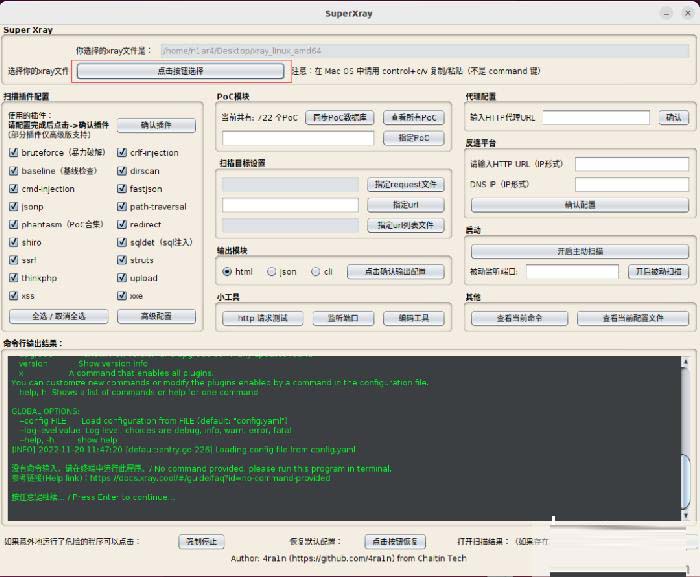
Task: Uncheck the crlf-injection checkbox
Action: click(122, 152)
